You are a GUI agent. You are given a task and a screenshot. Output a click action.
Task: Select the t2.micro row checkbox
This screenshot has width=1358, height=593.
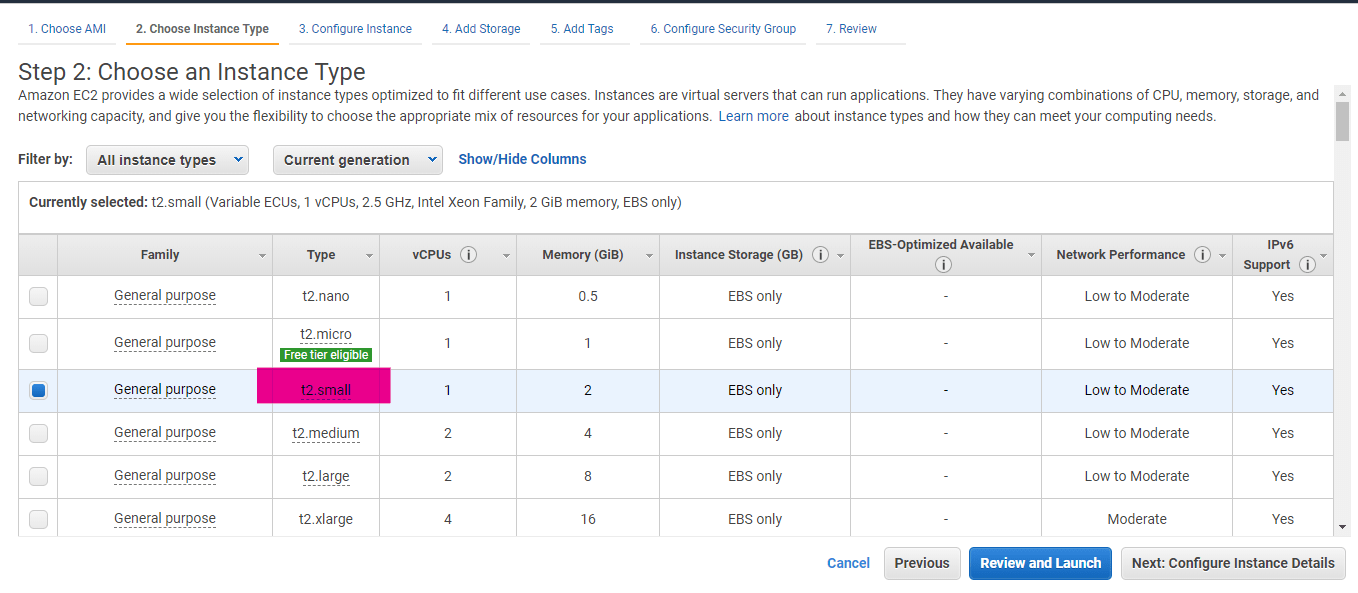tap(38, 343)
